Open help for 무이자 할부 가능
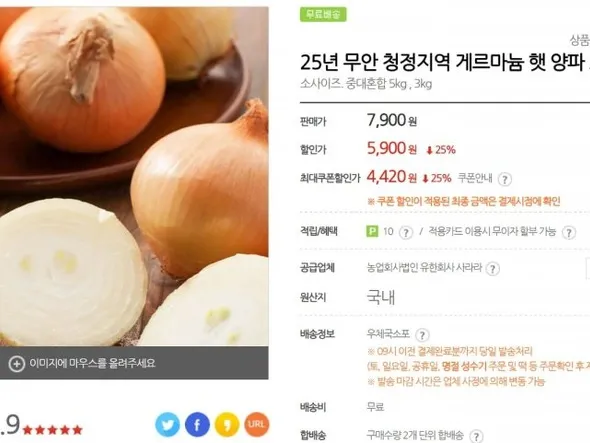Image resolution: width=590 pixels, height=443 pixels. pyautogui.click(x=569, y=233)
